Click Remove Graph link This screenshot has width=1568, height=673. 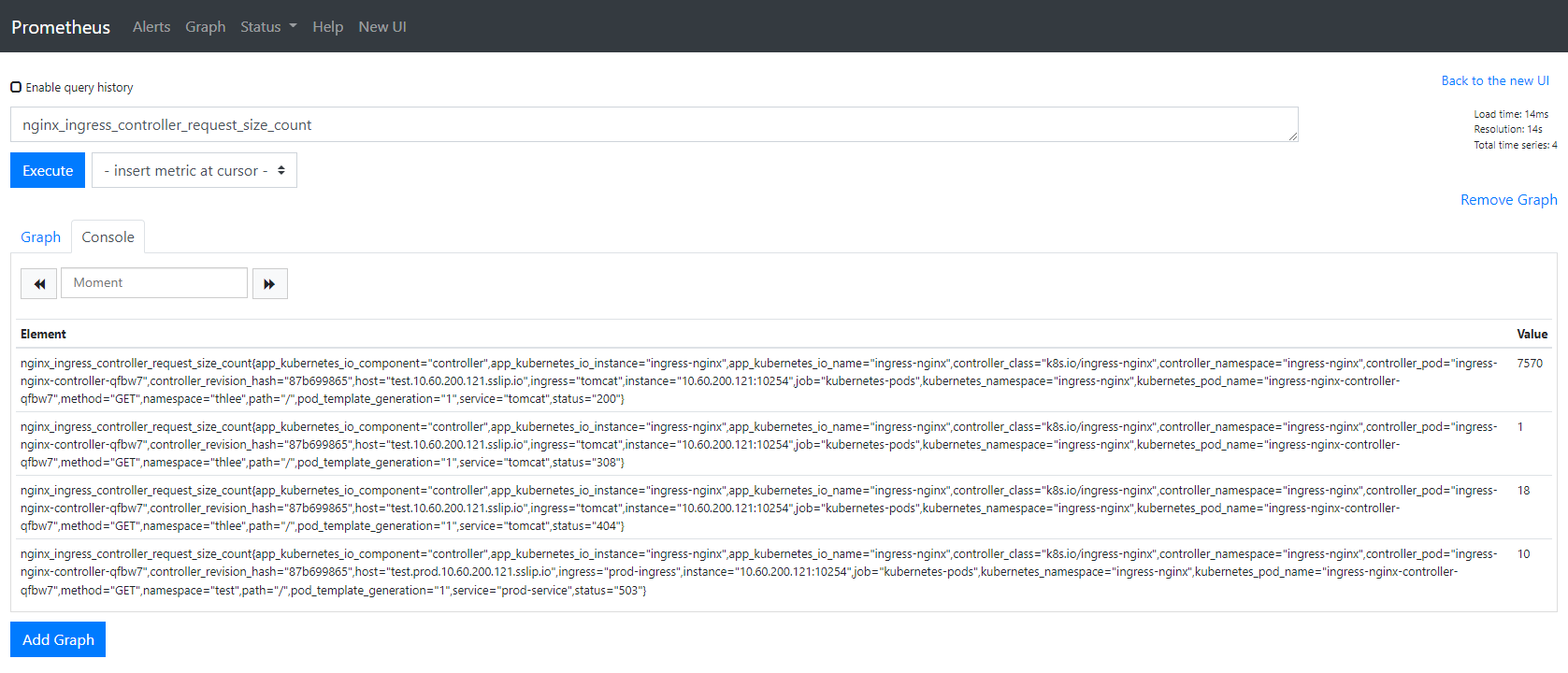tap(1508, 200)
